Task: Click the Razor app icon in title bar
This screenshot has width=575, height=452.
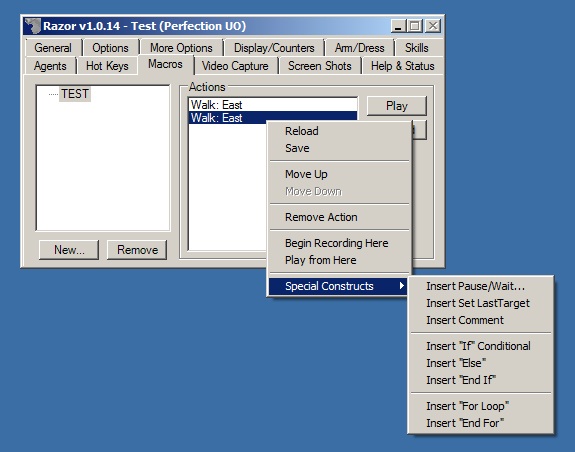Action: click(32, 26)
